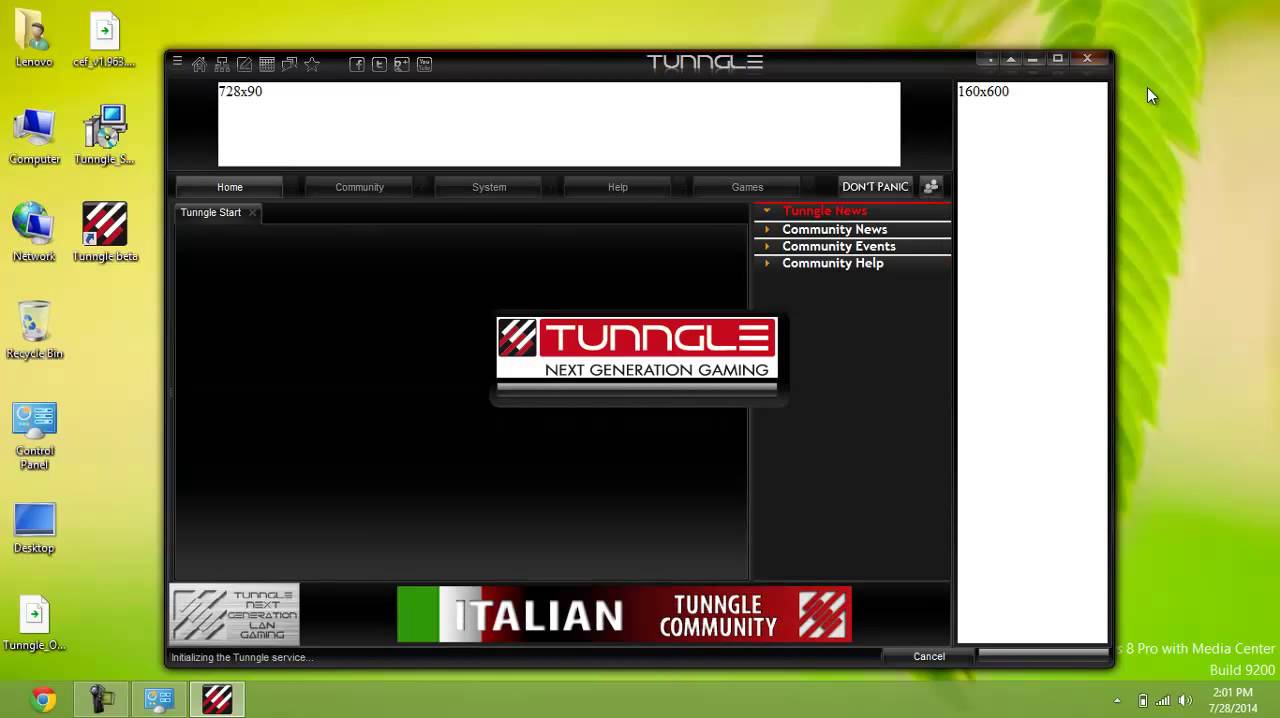Select the Lenovo folder desktop icon
Image resolution: width=1280 pixels, height=718 pixels.
coord(34,40)
